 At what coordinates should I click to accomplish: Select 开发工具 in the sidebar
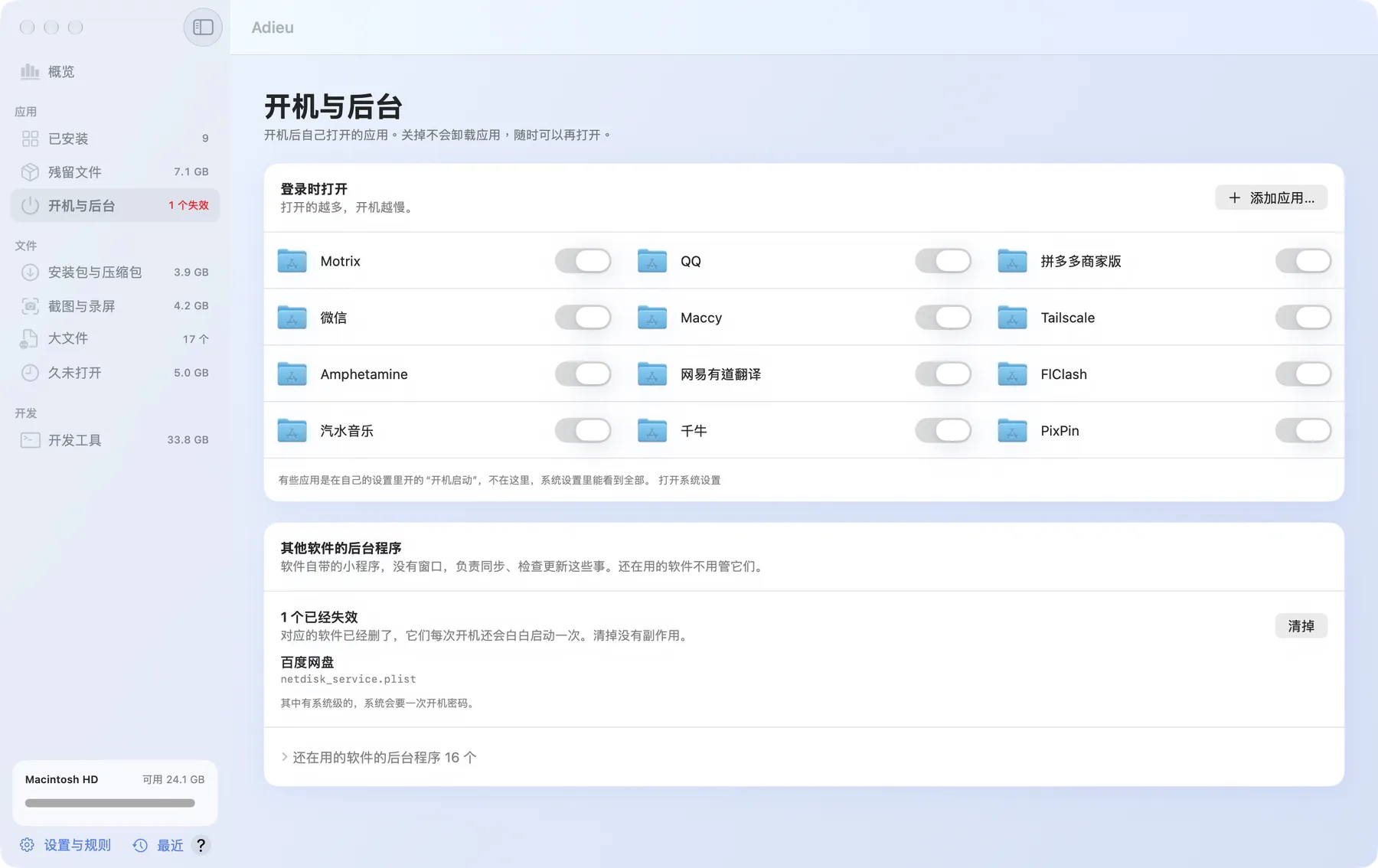115,440
